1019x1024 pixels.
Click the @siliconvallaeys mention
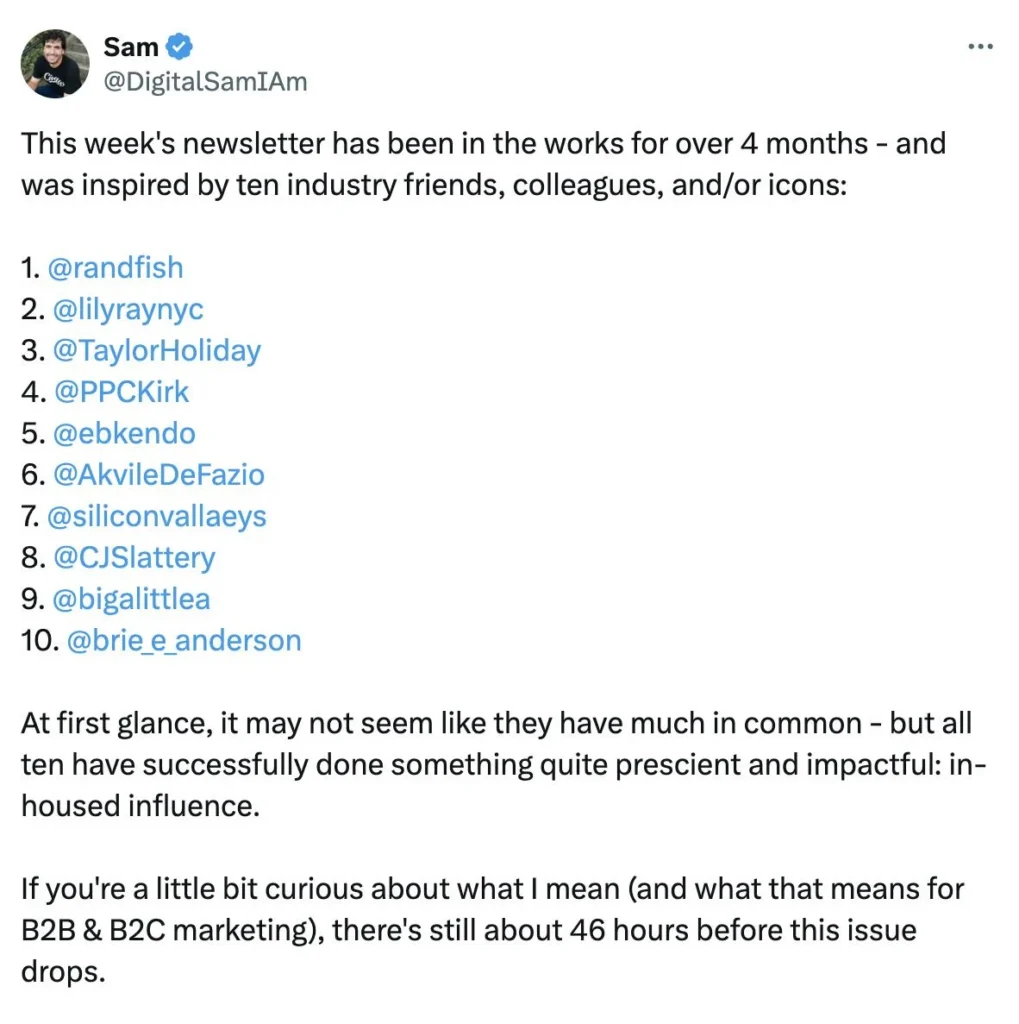(x=157, y=516)
